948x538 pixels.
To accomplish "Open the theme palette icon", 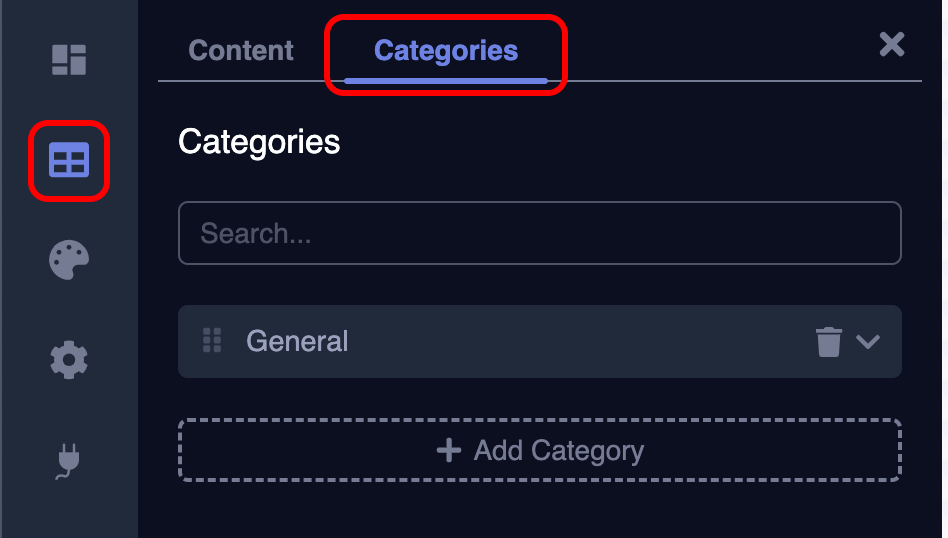I will (69, 260).
